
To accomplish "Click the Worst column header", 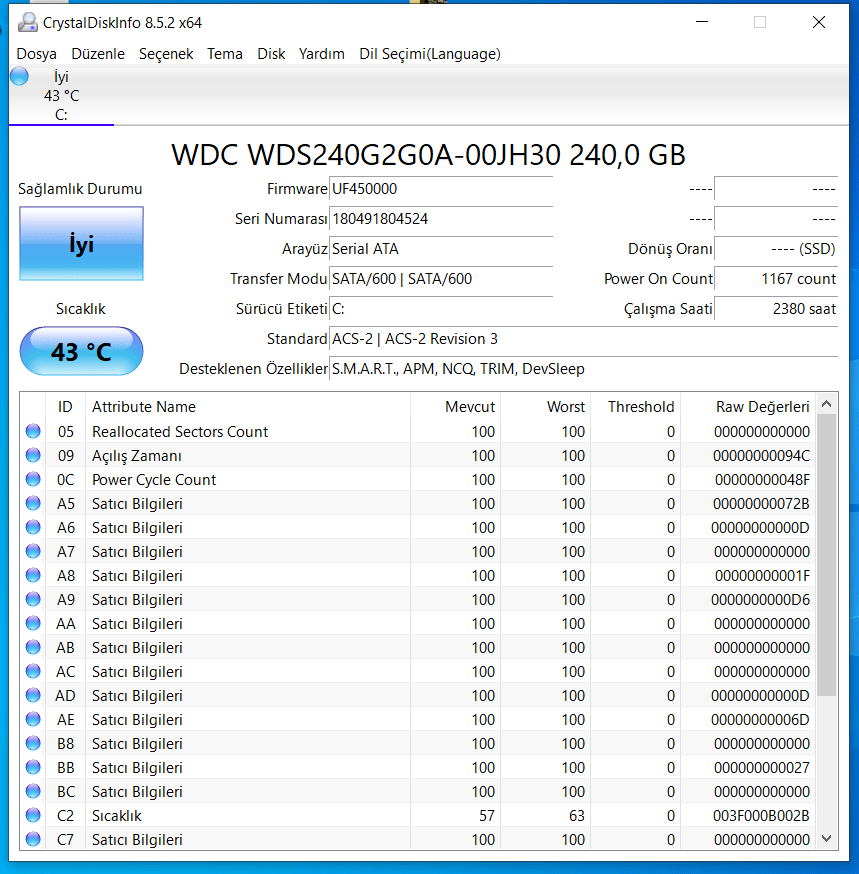I will (546, 407).
